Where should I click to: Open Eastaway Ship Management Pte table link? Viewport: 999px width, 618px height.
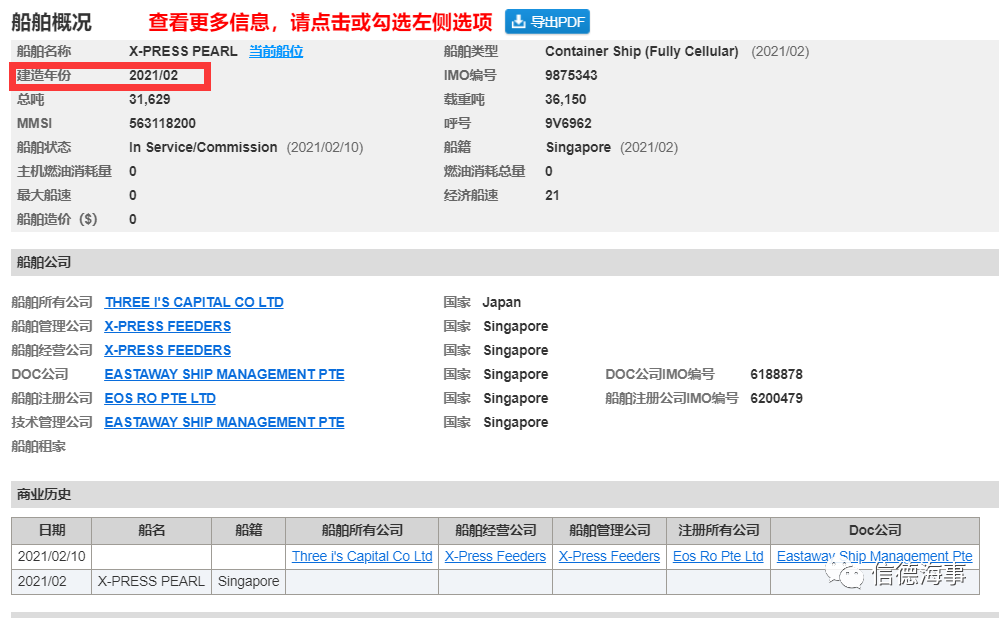875,556
